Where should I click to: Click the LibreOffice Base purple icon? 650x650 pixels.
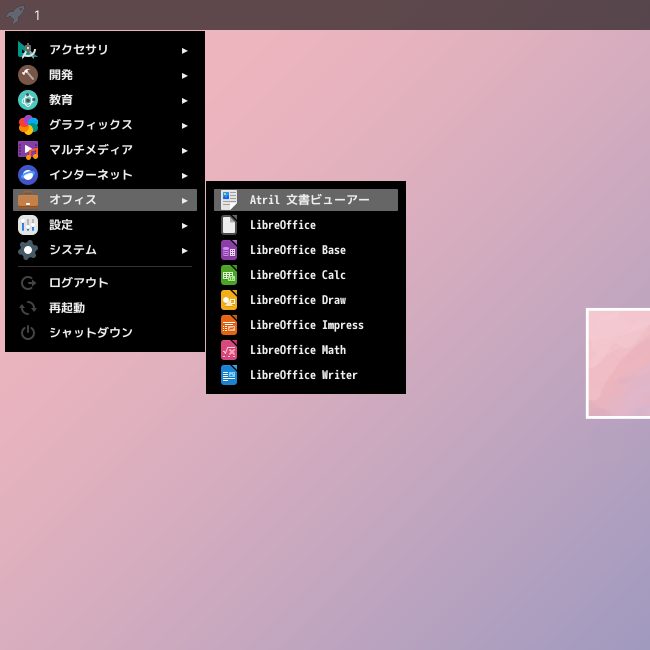pos(229,250)
